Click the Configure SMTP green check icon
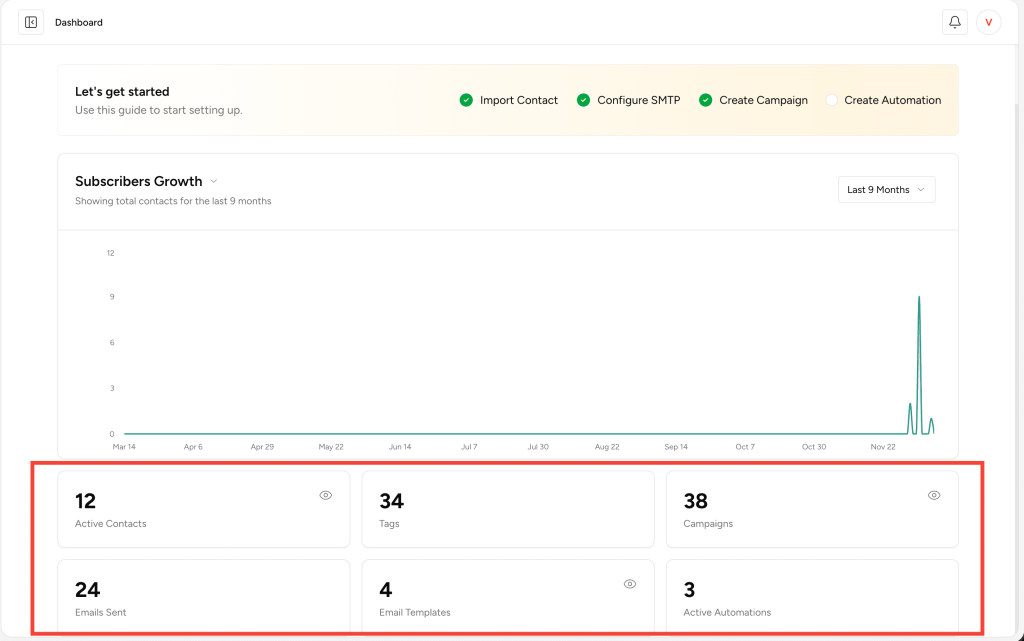This screenshot has width=1024, height=641. pos(583,100)
